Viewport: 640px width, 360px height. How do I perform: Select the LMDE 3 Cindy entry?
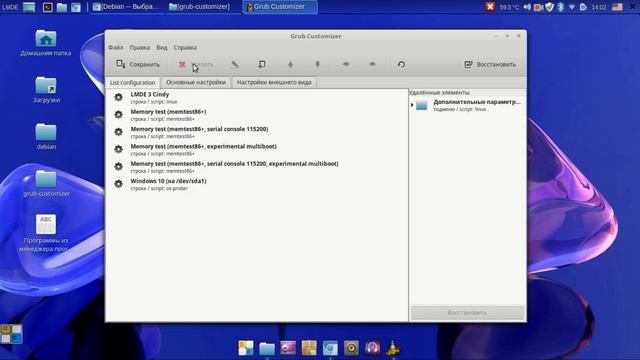click(256, 98)
